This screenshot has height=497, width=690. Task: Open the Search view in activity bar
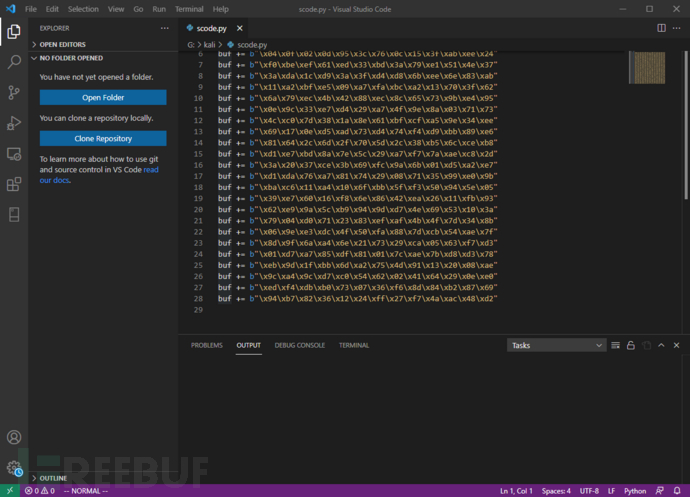(14, 62)
